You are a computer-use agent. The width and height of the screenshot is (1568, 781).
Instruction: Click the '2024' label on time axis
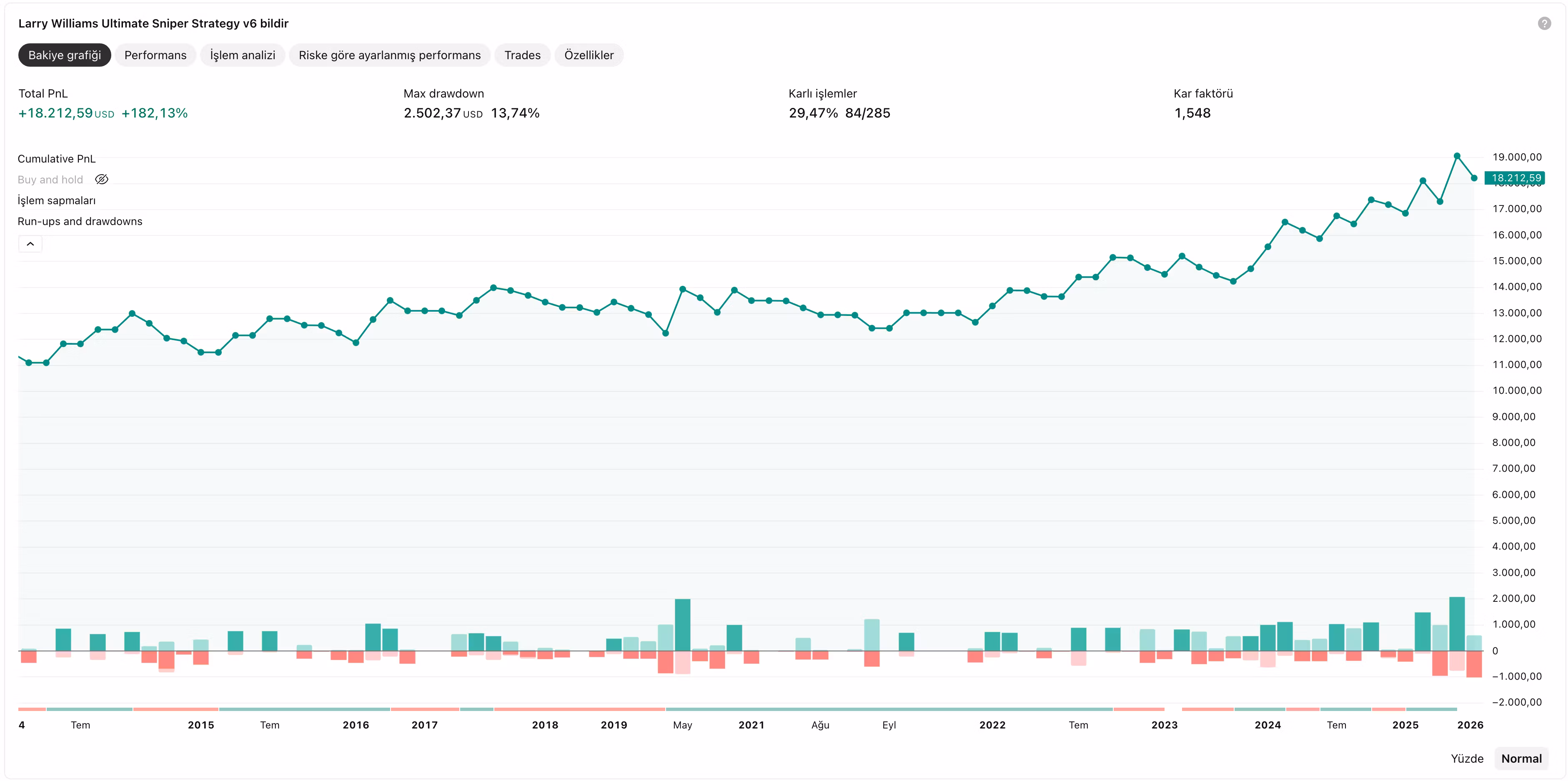(x=1268, y=725)
